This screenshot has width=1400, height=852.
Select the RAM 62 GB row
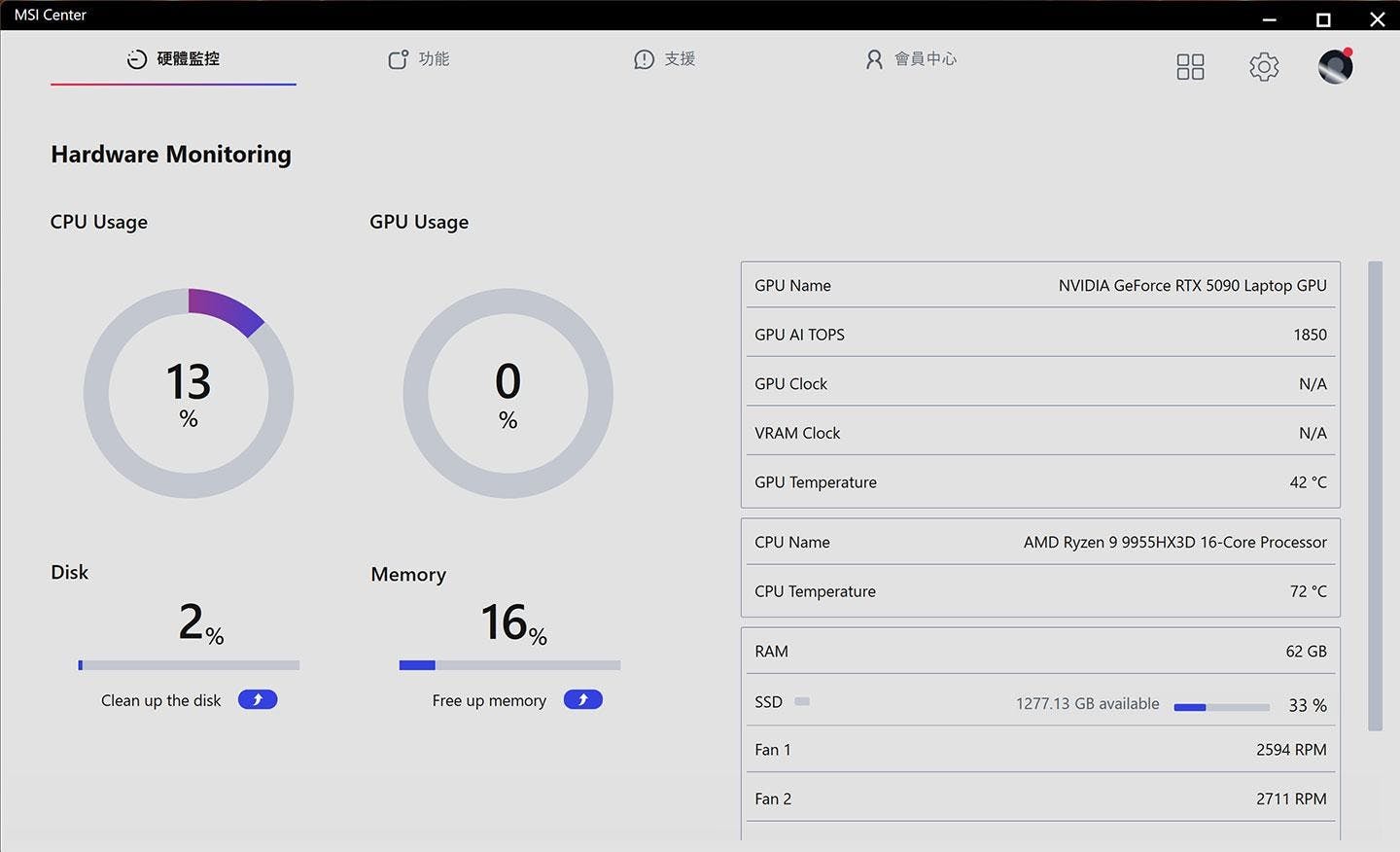[1040, 651]
